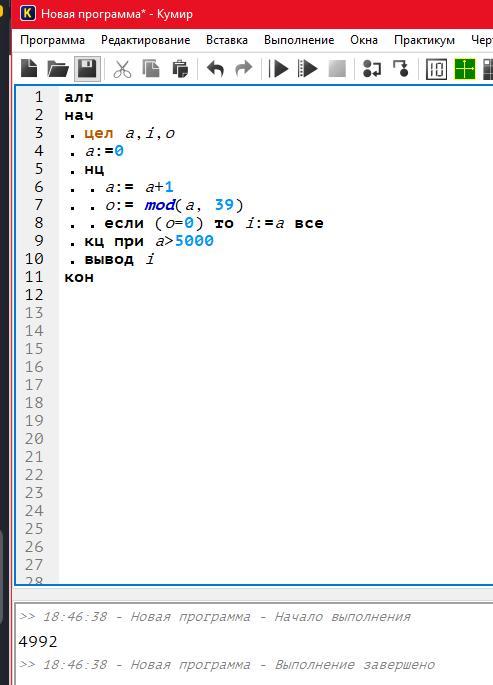The height and width of the screenshot is (685, 493).
Task: Open the Вставка menu
Action: tap(227, 40)
